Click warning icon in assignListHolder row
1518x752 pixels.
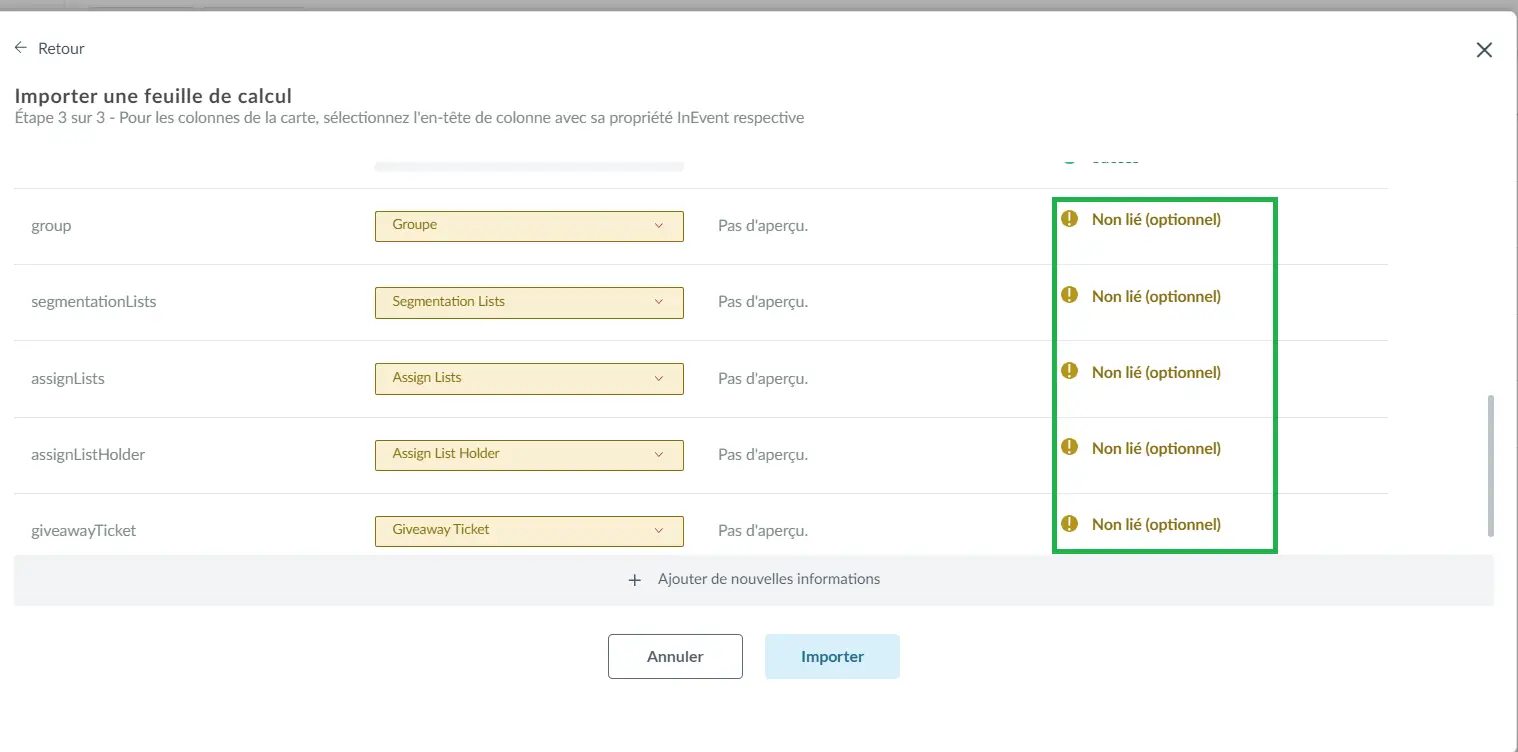pos(1069,447)
